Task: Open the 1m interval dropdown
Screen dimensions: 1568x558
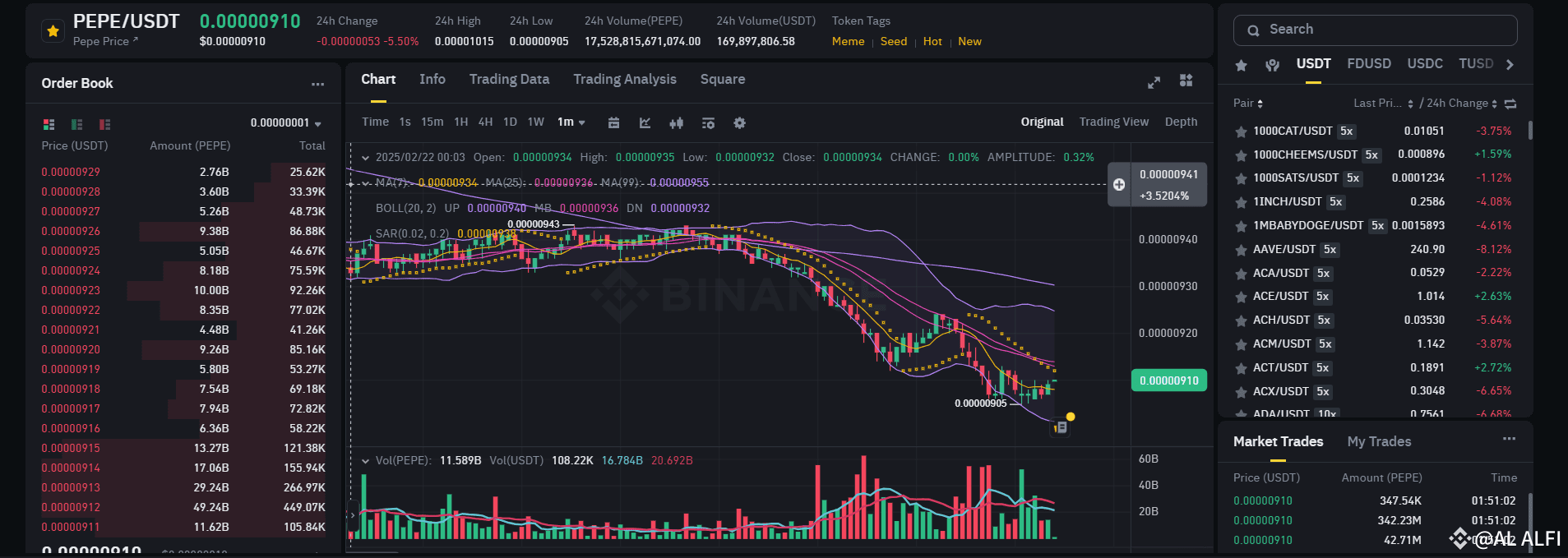Action: (x=571, y=122)
